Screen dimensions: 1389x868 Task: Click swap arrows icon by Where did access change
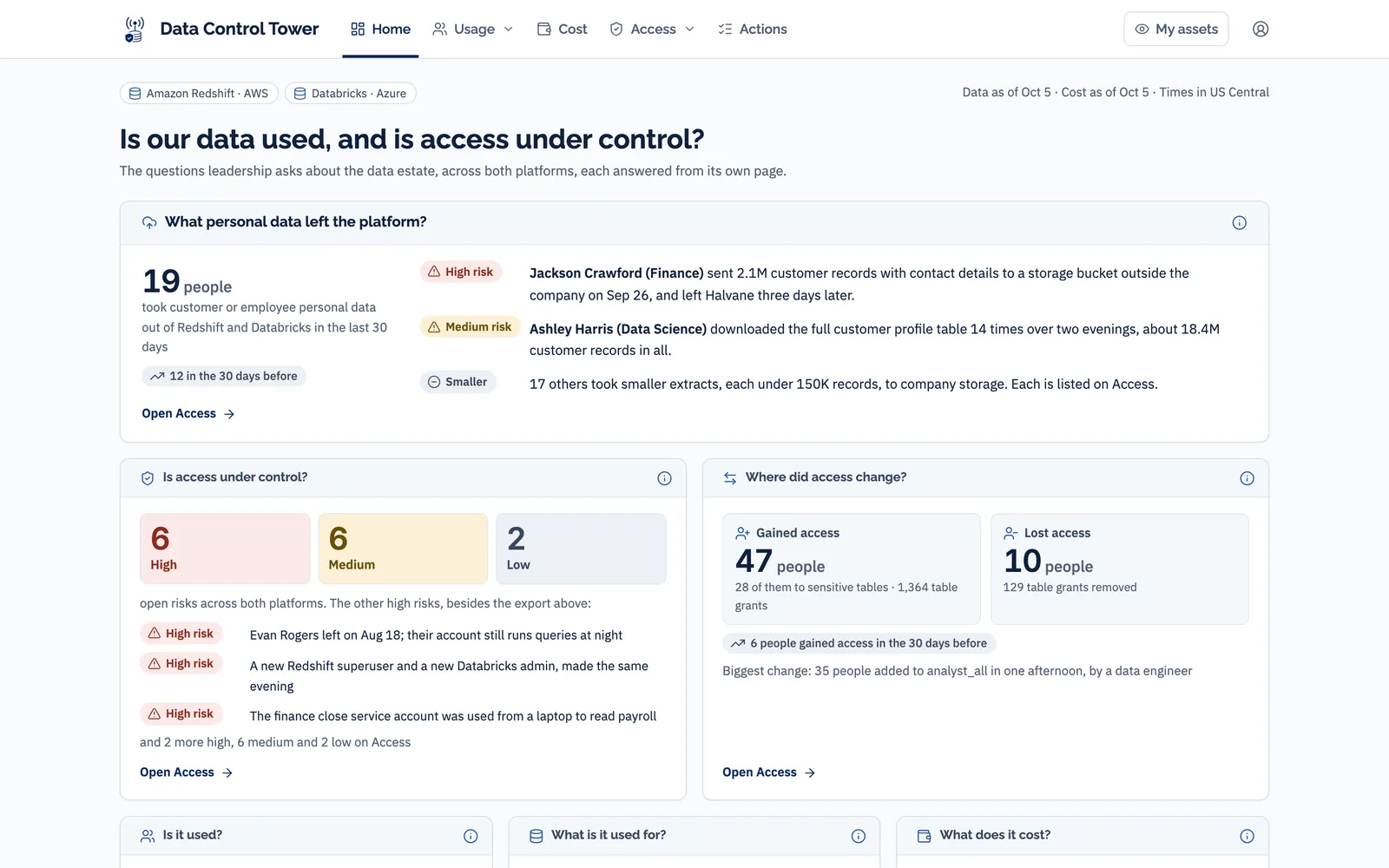click(x=730, y=478)
